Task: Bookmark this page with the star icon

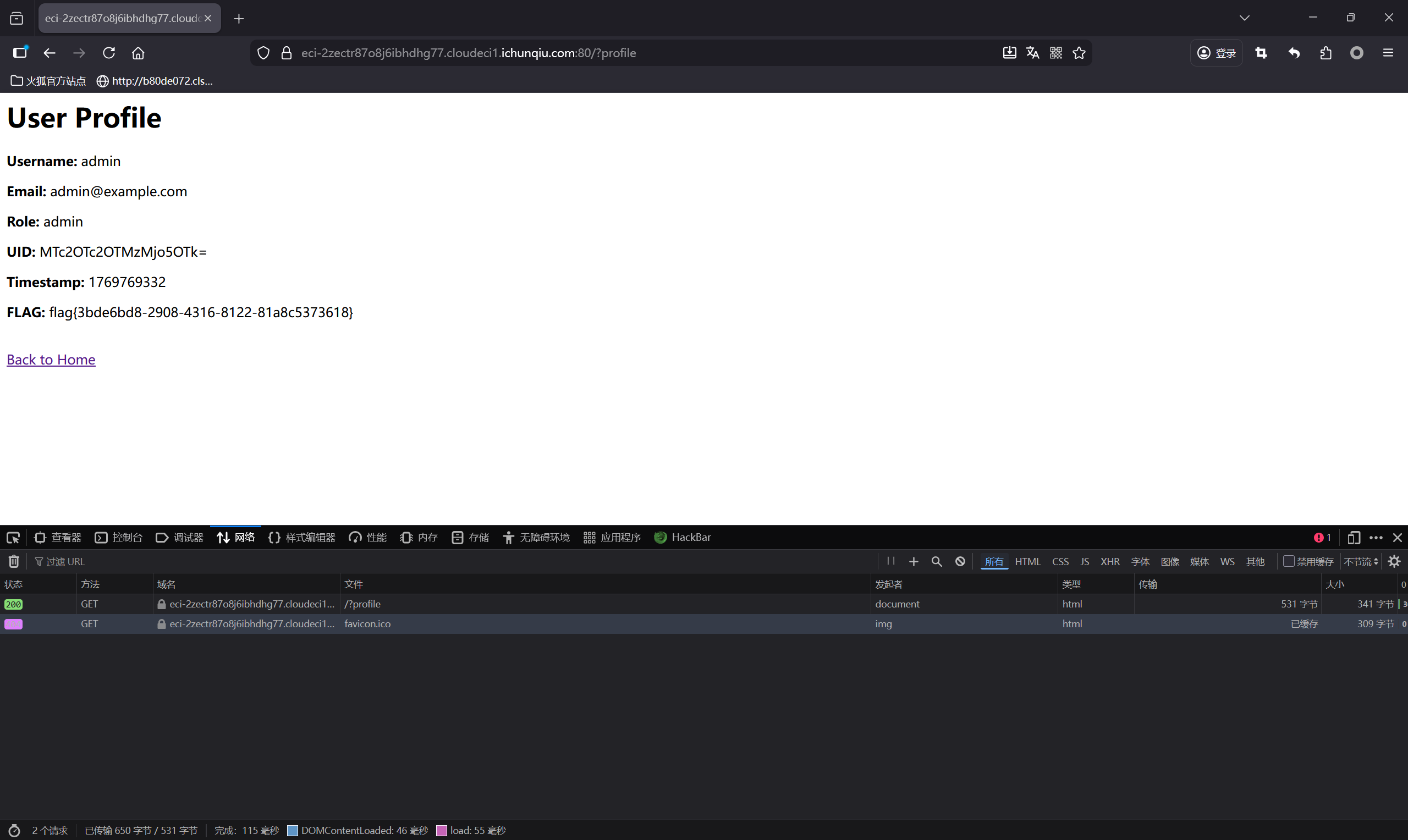Action: [1079, 53]
